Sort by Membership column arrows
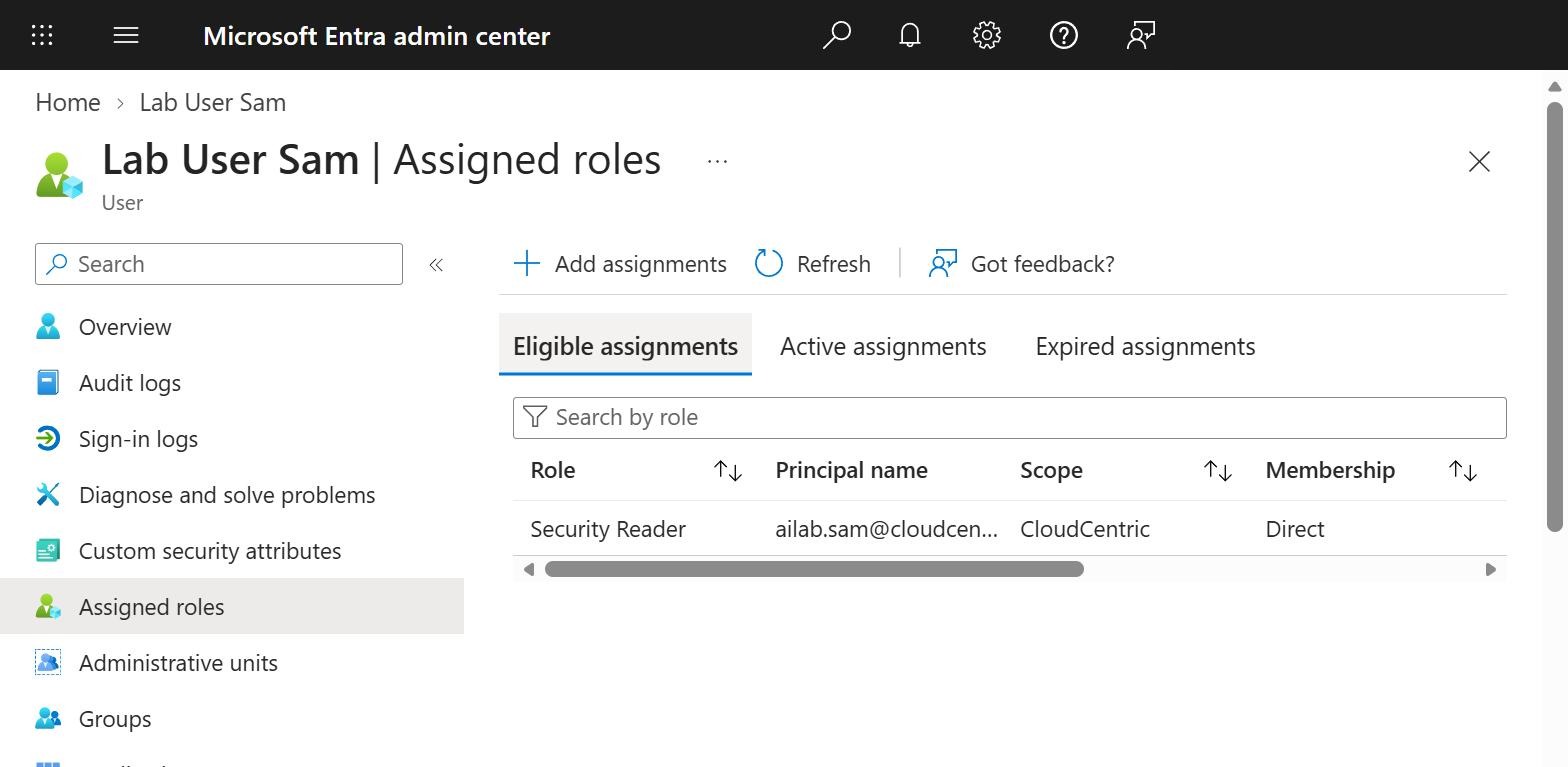This screenshot has width=1568, height=767. 1463,471
